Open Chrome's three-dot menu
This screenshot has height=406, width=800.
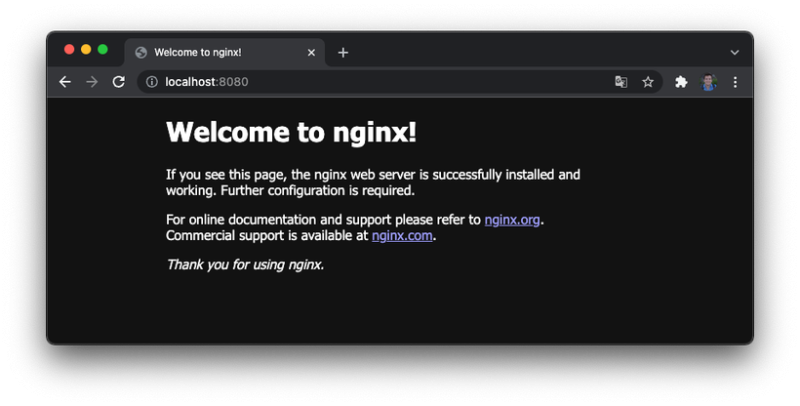(x=735, y=82)
